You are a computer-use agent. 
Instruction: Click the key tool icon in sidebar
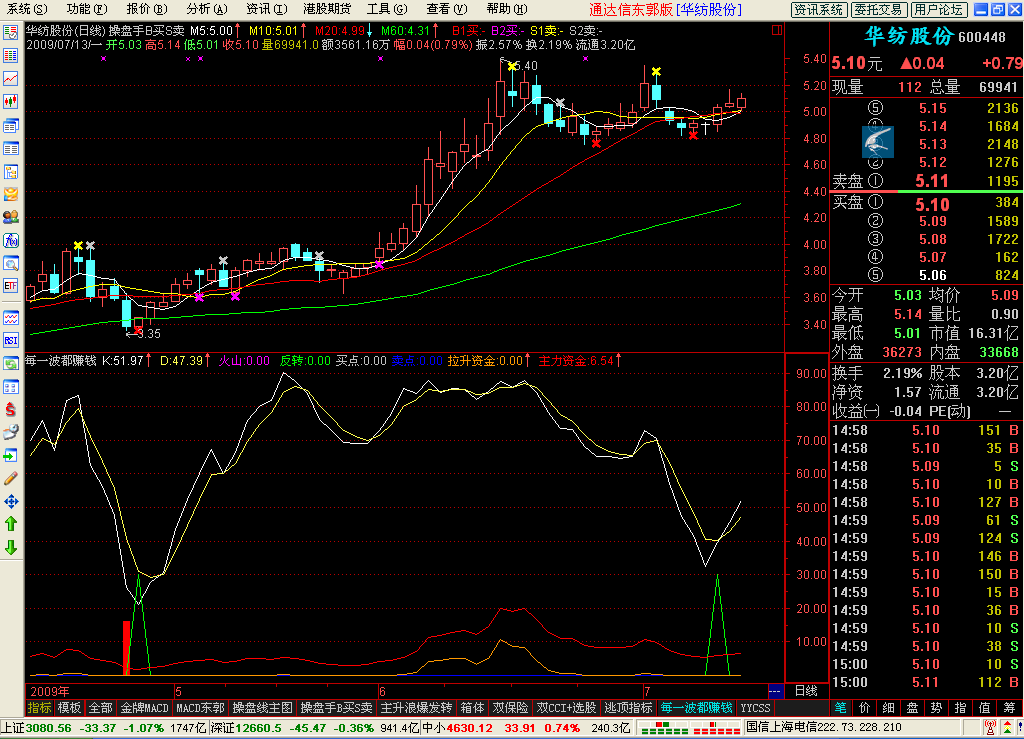[x=10, y=432]
